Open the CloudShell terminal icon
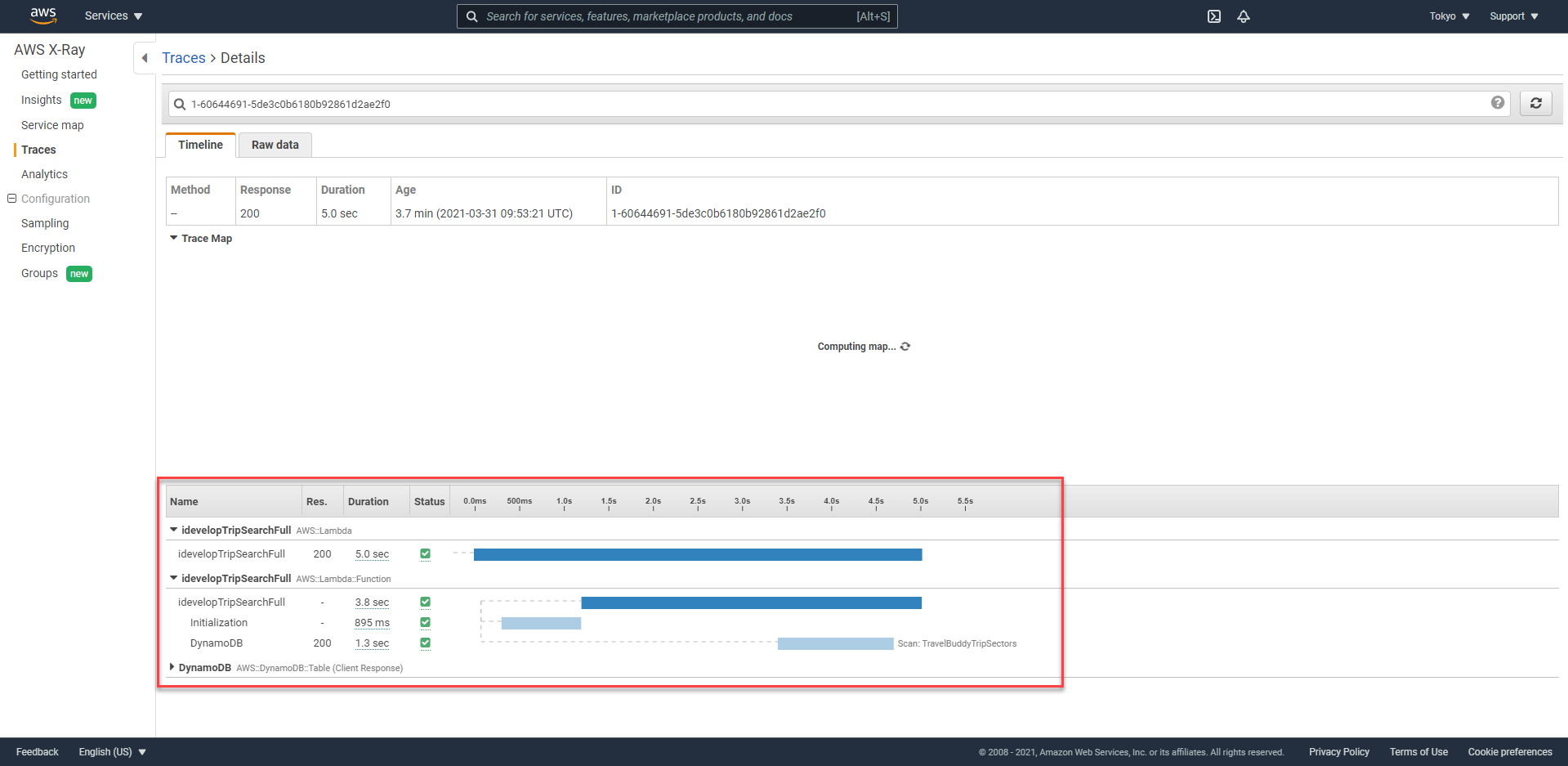 tap(1214, 16)
